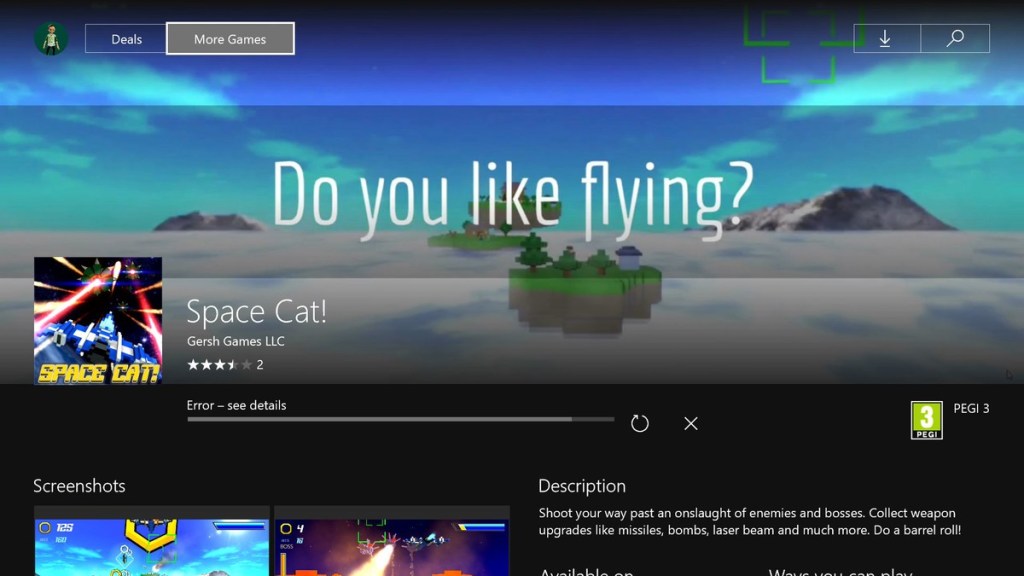Click the Space Cat! game cover art
The height and width of the screenshot is (576, 1024).
tap(98, 321)
